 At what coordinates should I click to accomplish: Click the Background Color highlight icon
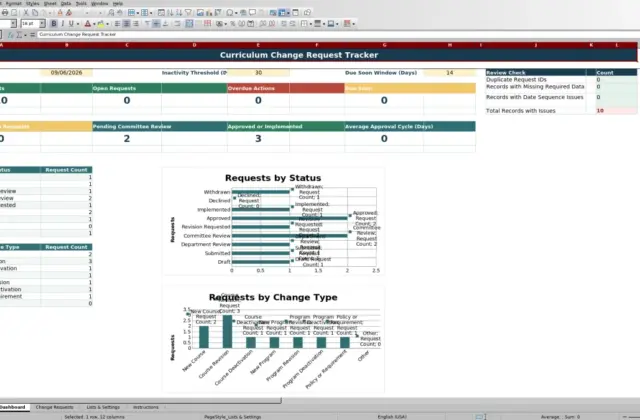(100, 24)
